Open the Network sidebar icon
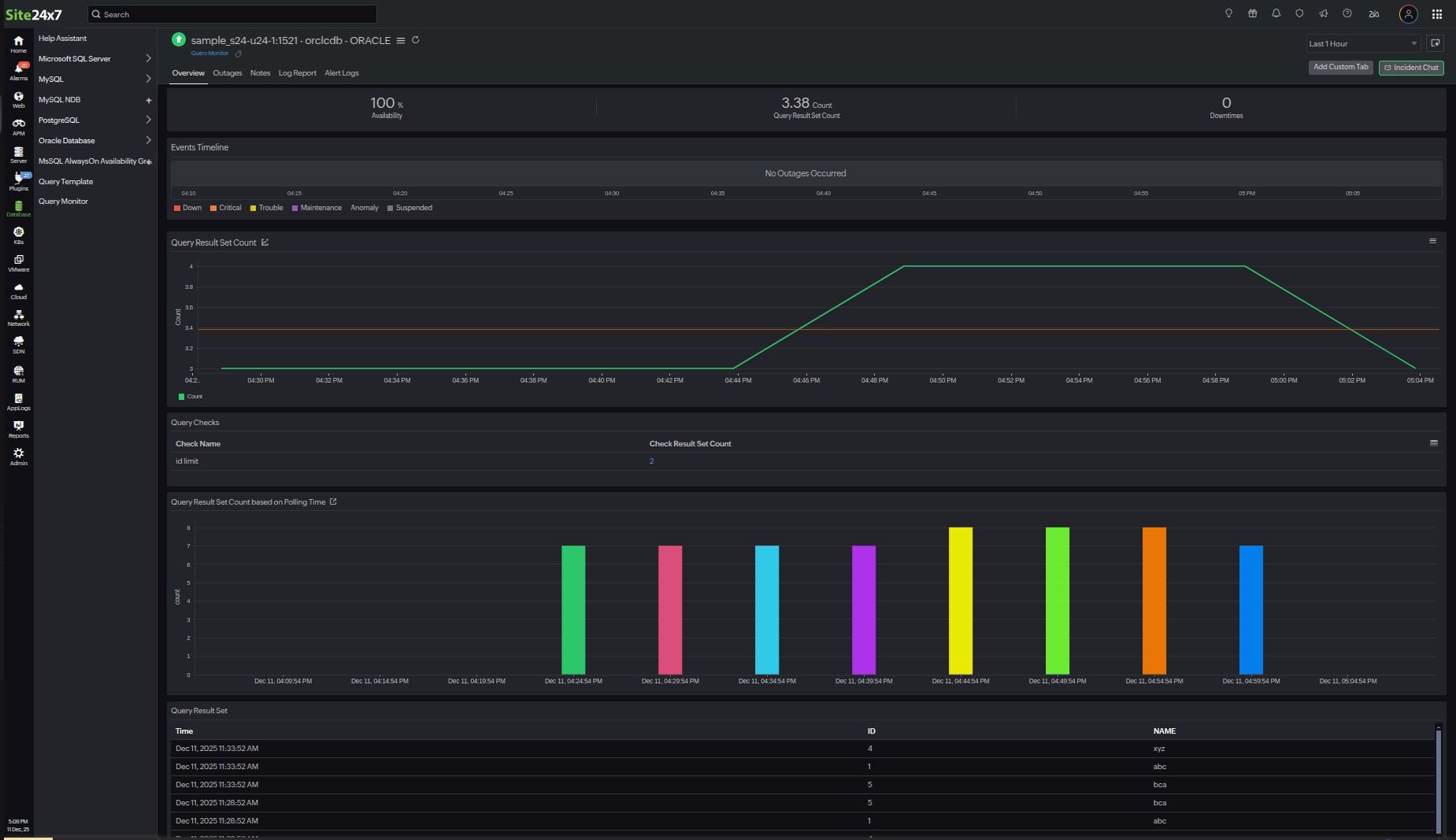Image resolution: width=1456 pixels, height=840 pixels. [18, 317]
